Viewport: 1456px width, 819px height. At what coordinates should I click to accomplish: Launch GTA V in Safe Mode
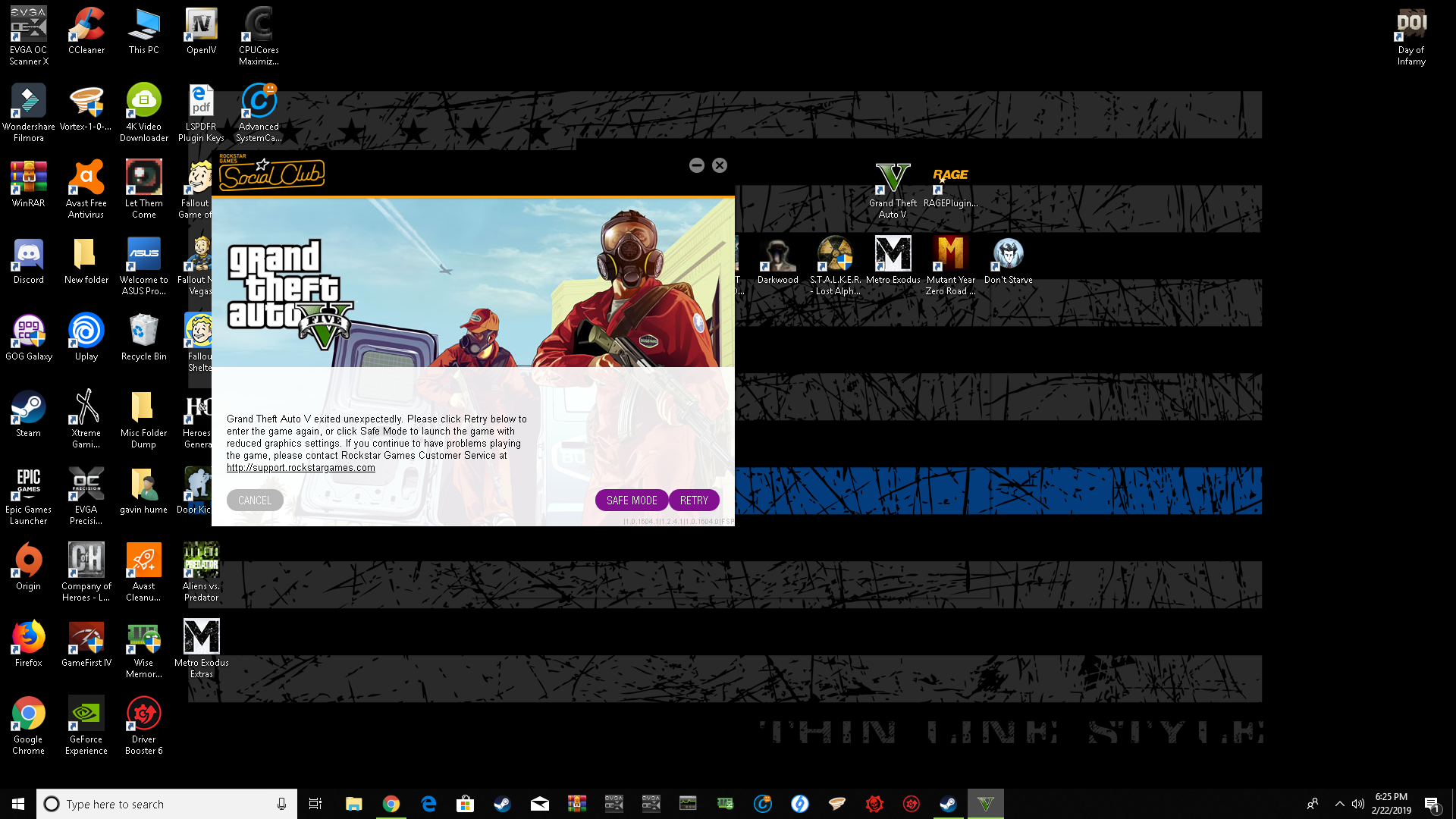pyautogui.click(x=631, y=500)
